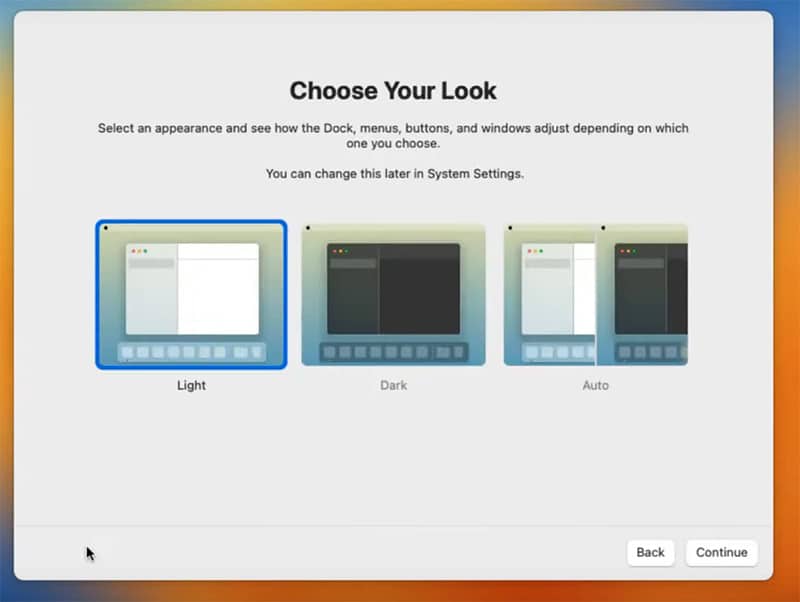Image resolution: width=800 pixels, height=602 pixels.
Task: Click the System Settings hint text
Action: (393, 174)
